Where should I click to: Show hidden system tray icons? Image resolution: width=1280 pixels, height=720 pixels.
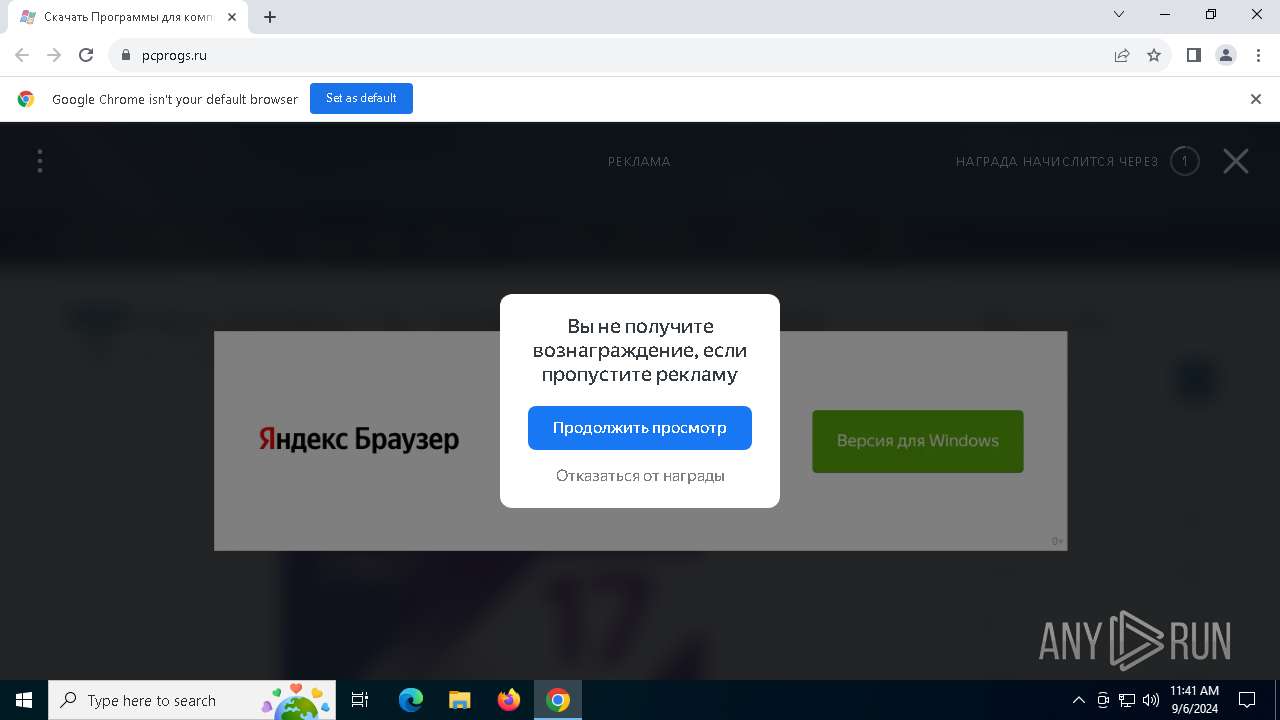(x=1079, y=700)
